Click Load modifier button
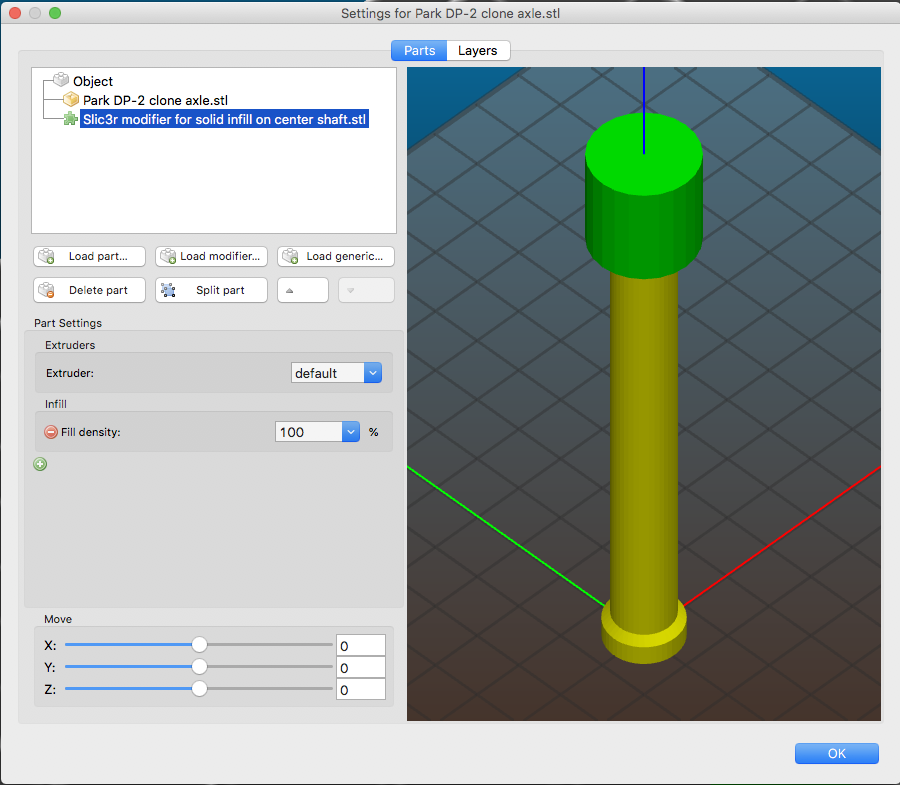This screenshot has height=785, width=900. (x=211, y=256)
